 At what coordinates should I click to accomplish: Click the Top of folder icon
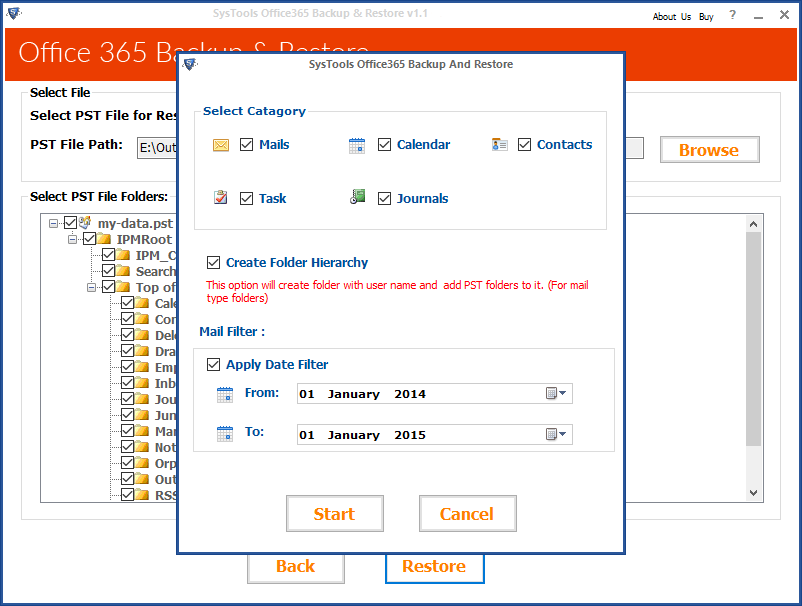pyautogui.click(x=123, y=286)
